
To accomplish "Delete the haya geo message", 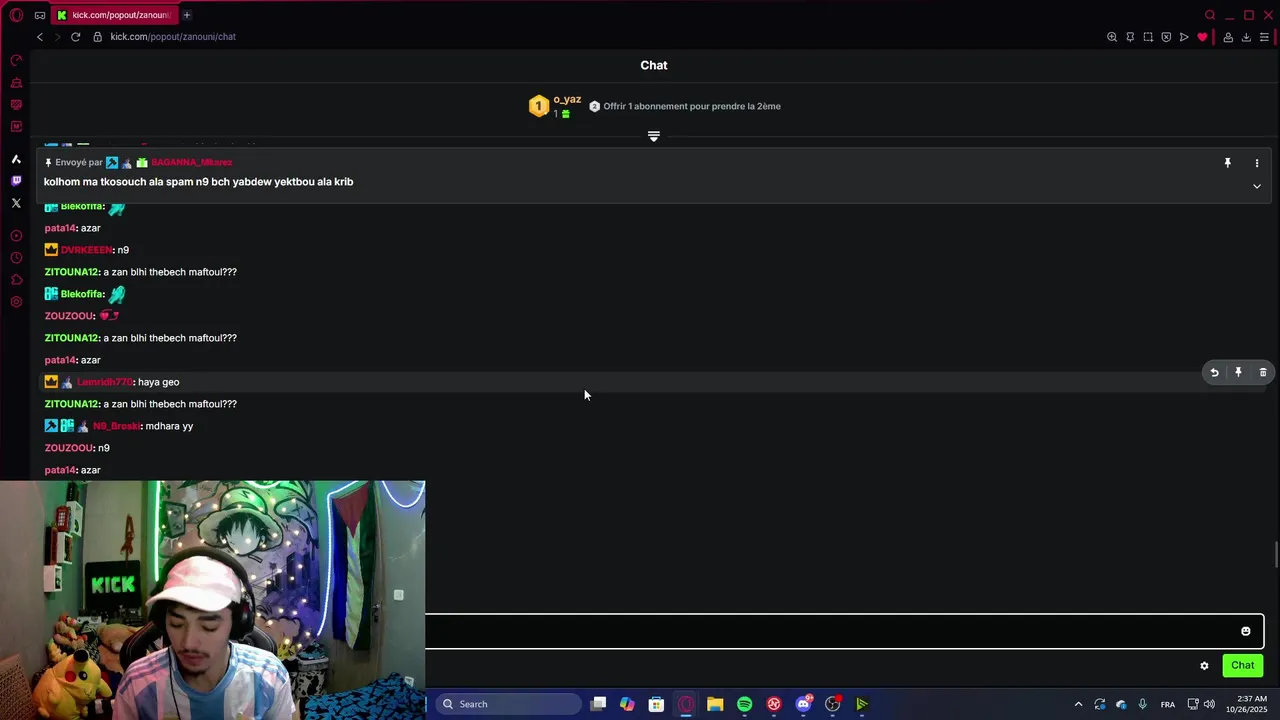I will [1263, 372].
